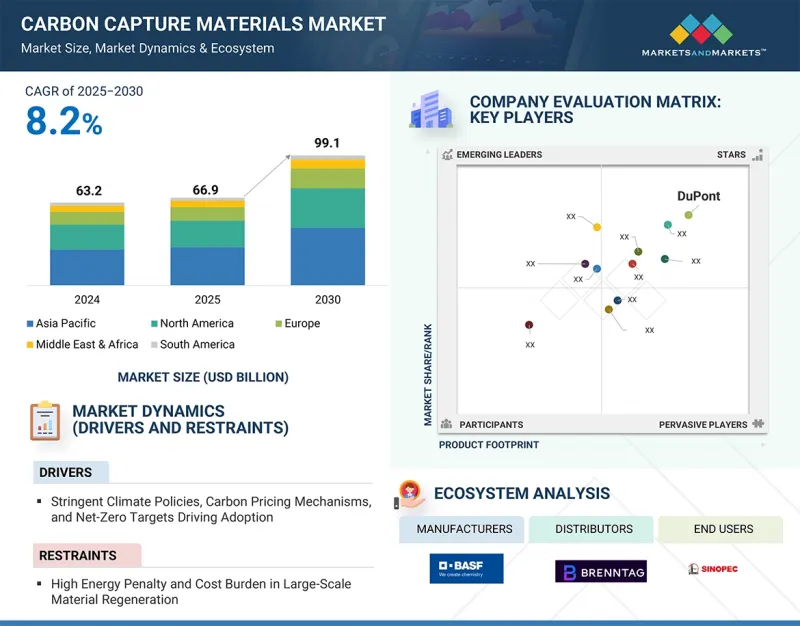Click the clipboard chart icon by Market Dynamics

tap(44, 420)
